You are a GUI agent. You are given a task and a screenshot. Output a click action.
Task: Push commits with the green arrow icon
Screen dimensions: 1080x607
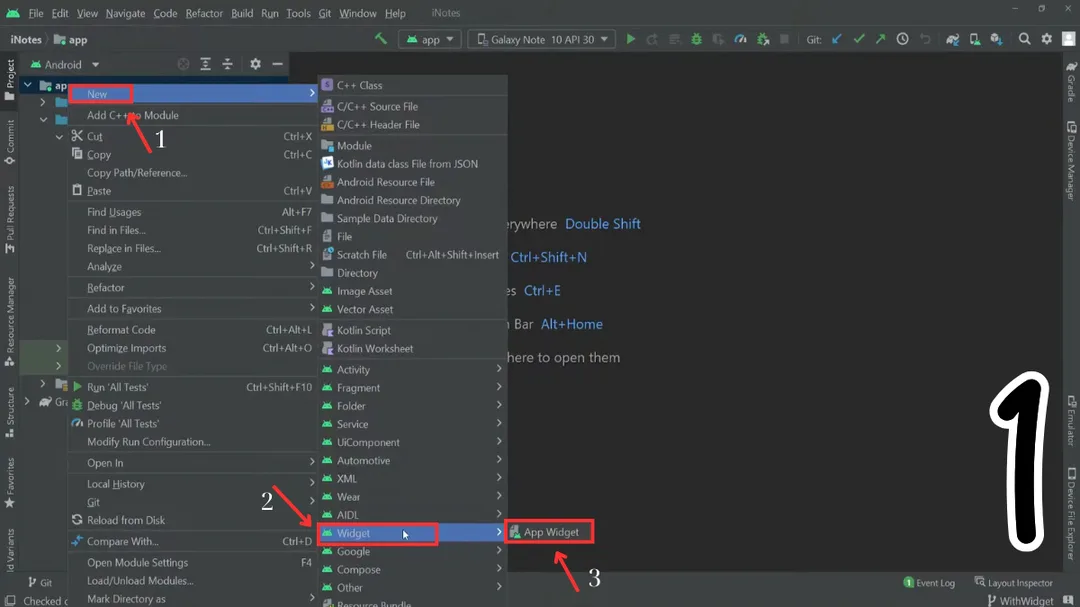[x=880, y=38]
